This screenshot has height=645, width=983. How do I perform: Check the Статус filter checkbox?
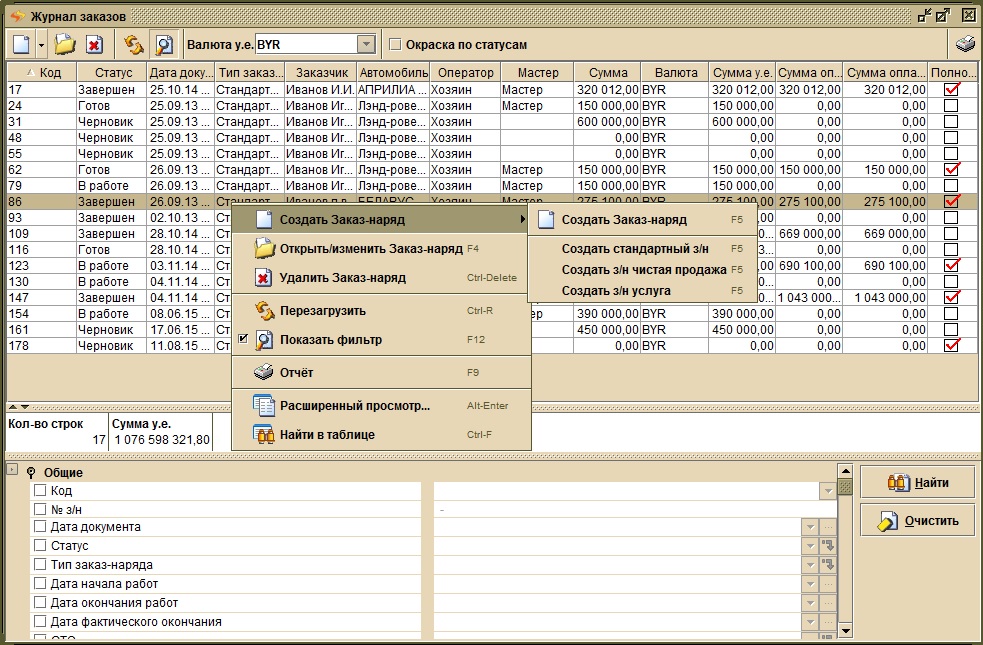tap(40, 545)
